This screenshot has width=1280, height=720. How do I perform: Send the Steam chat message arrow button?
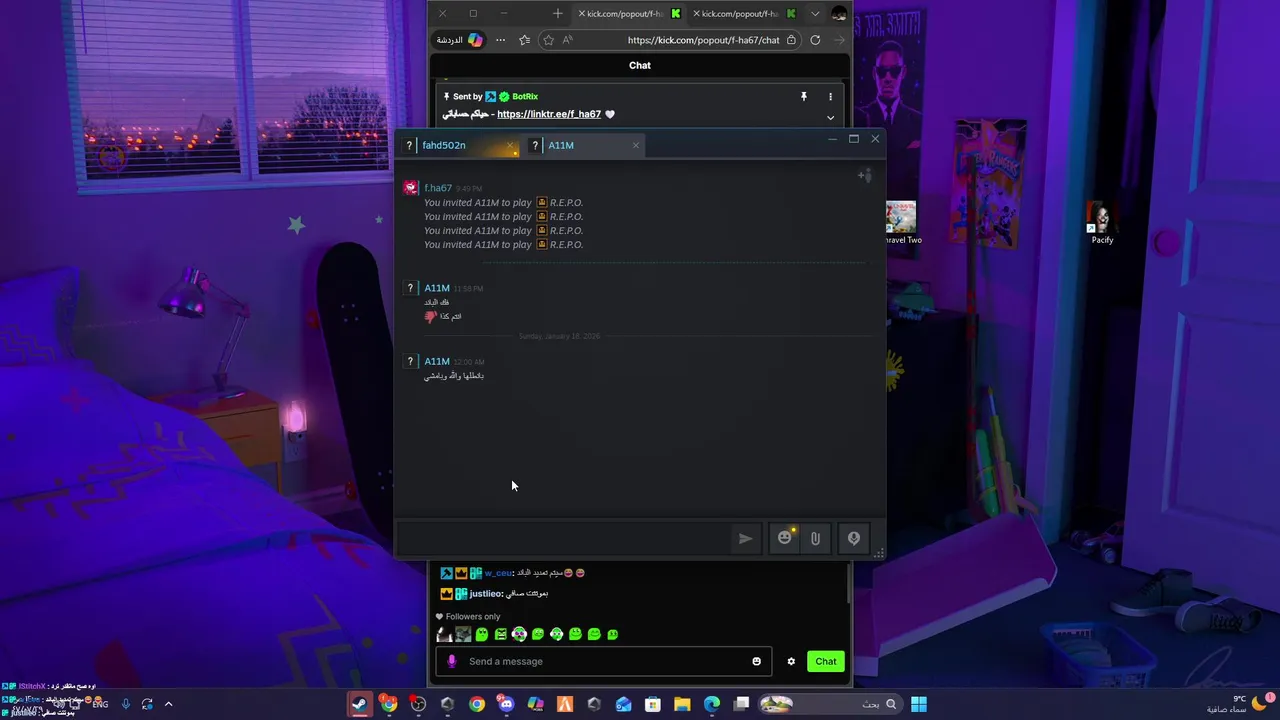(745, 538)
